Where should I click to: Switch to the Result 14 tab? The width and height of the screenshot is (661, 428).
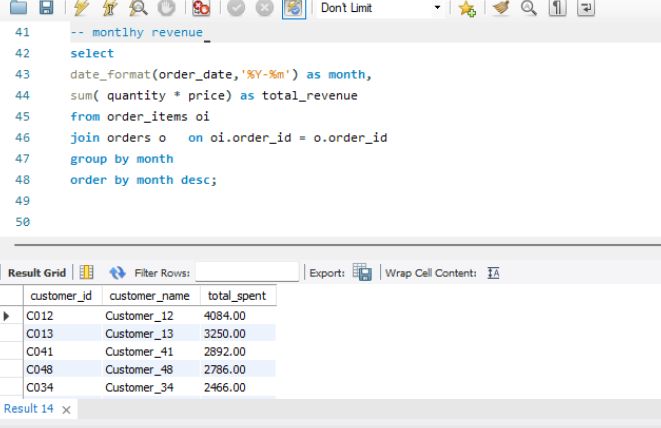click(x=29, y=409)
